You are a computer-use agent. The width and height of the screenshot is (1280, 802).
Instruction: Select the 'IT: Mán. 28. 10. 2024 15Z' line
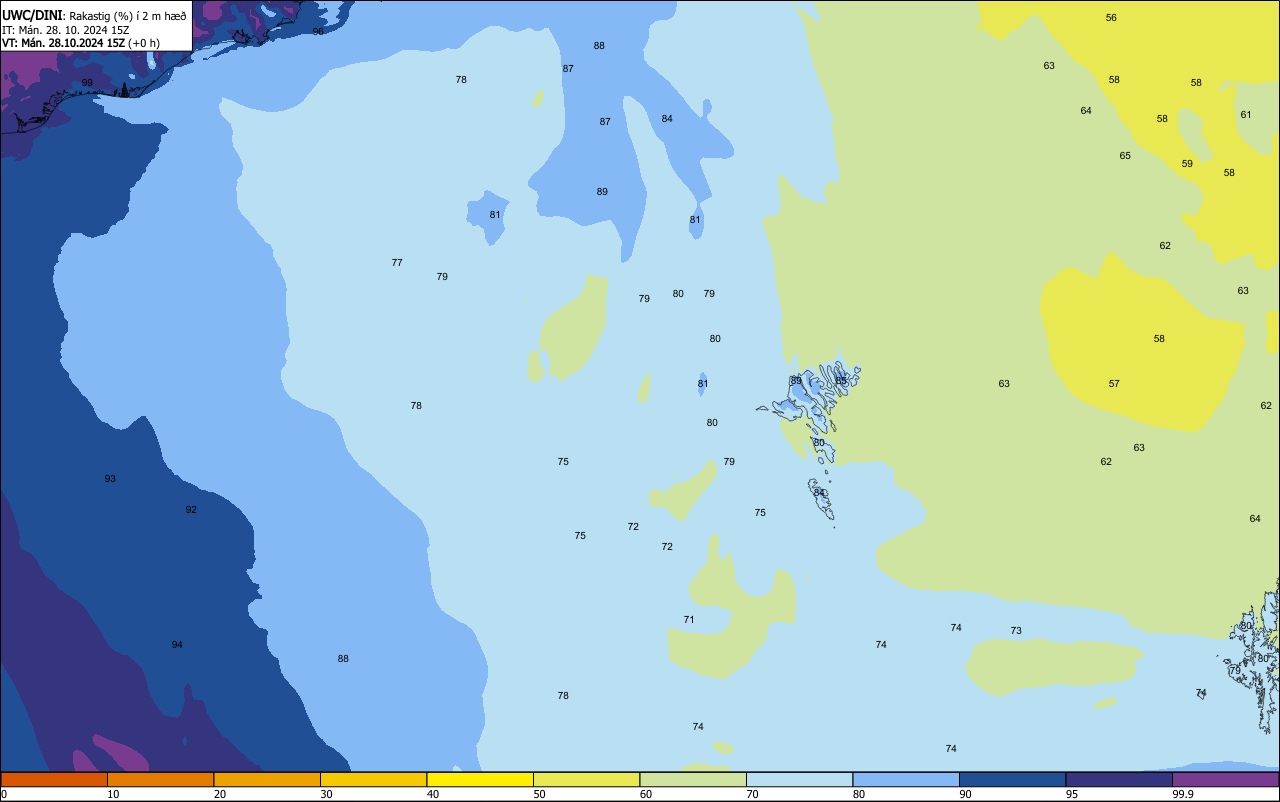point(65,30)
